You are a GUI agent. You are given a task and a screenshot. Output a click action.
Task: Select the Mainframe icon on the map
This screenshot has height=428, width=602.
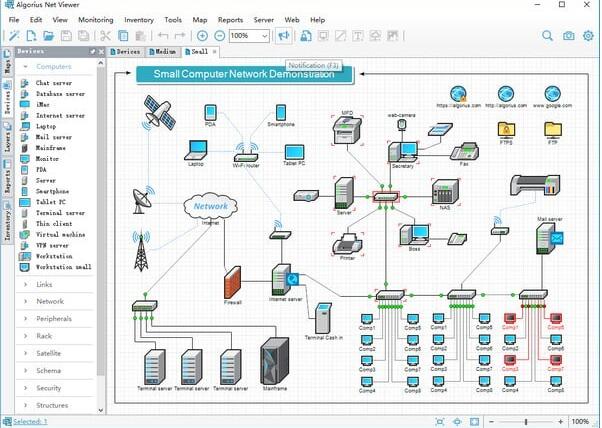coord(275,361)
